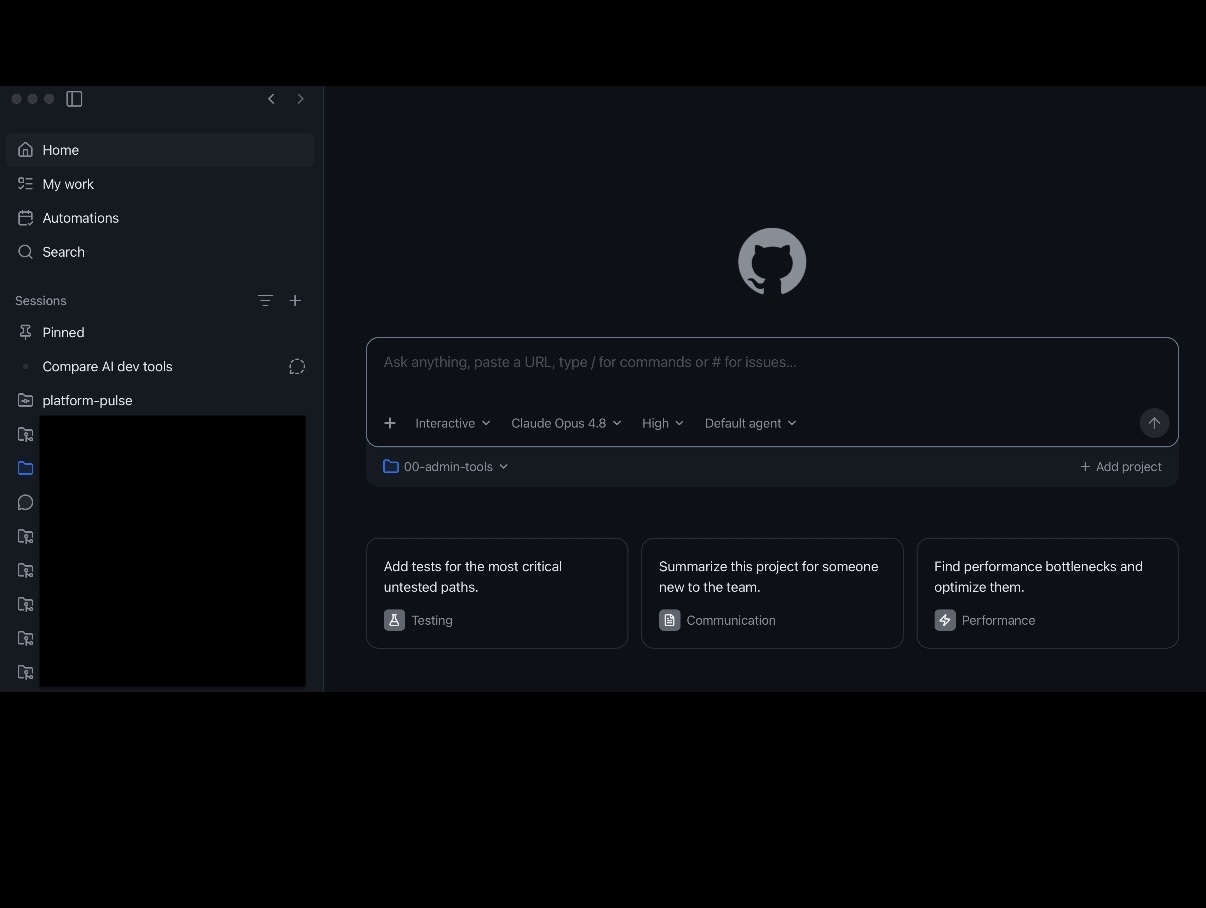The image size is (1206, 908).
Task: Pick the Summarize this project suggestion card
Action: [772, 593]
